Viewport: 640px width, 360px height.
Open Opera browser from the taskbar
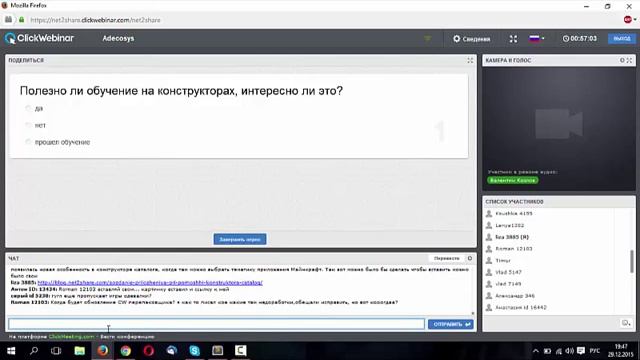tap(149, 351)
